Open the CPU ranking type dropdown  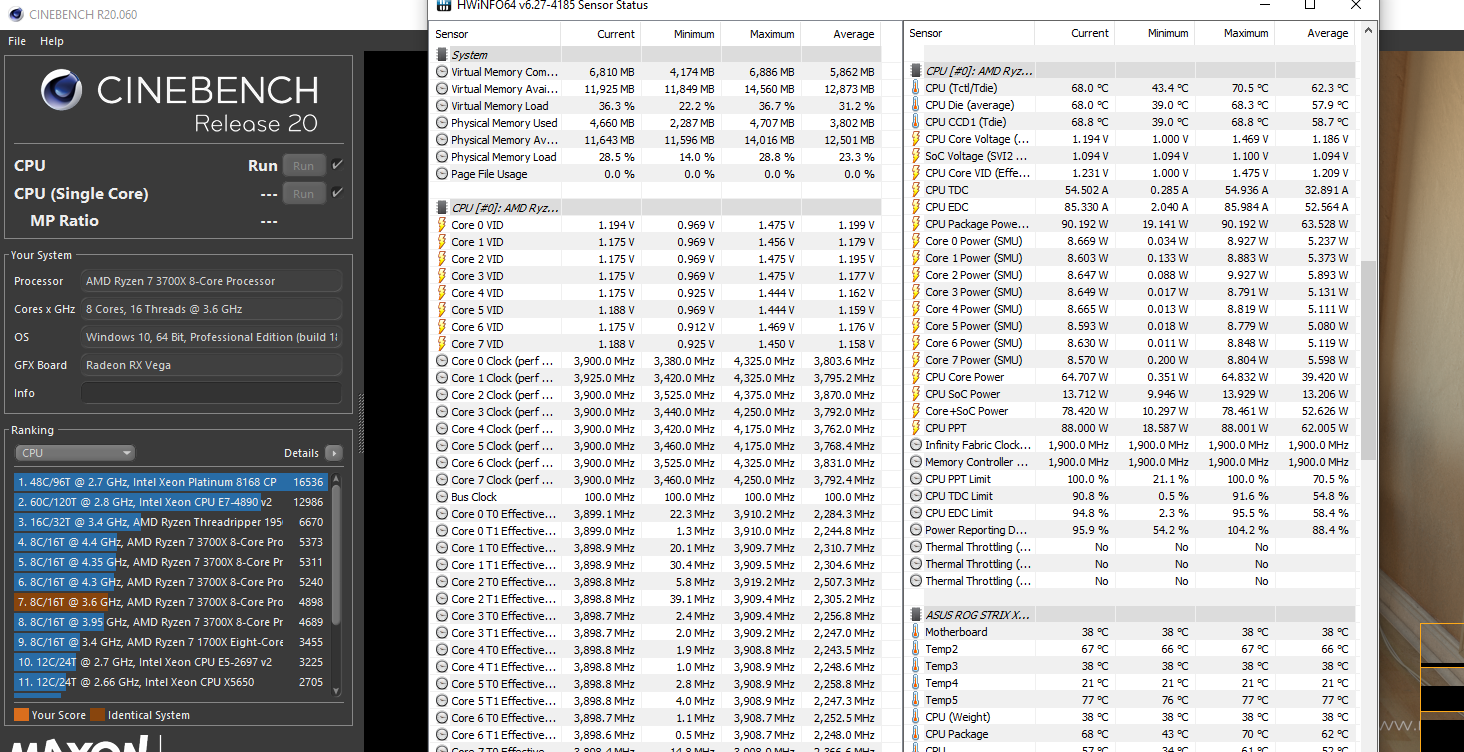pyautogui.click(x=75, y=453)
